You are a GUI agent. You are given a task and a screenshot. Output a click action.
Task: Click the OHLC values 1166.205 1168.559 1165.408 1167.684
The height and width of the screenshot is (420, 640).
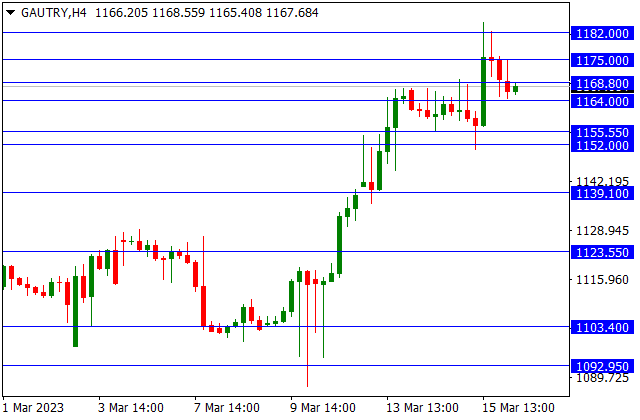click(x=207, y=13)
